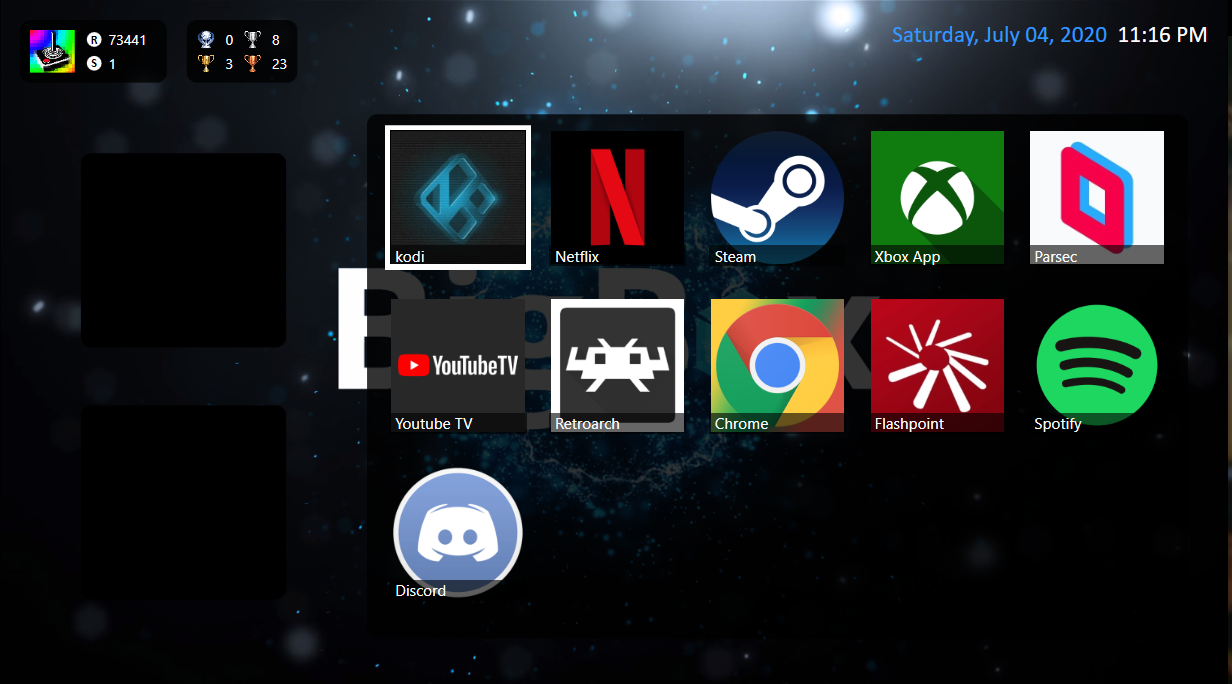Click the 11:16 PM clock
Viewport: 1232px width, 684px height.
point(1162,35)
